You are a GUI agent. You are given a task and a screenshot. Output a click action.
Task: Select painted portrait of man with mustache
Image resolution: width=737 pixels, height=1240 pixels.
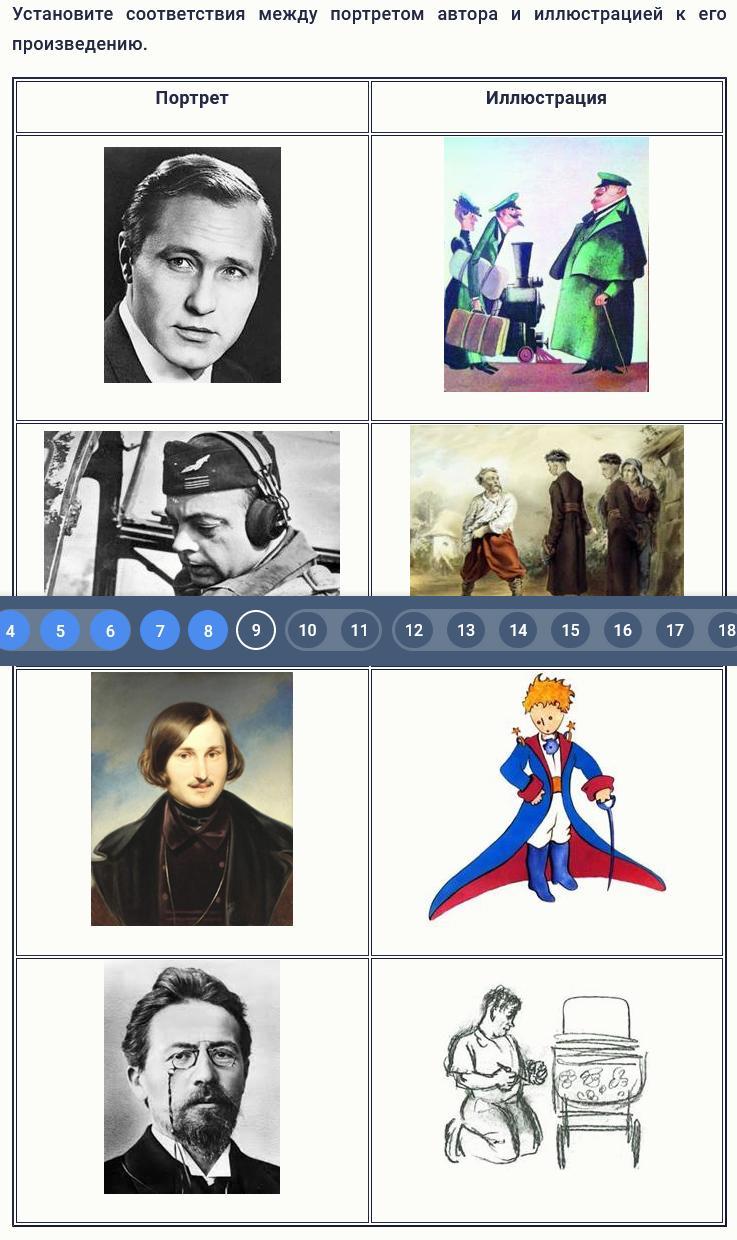click(192, 799)
